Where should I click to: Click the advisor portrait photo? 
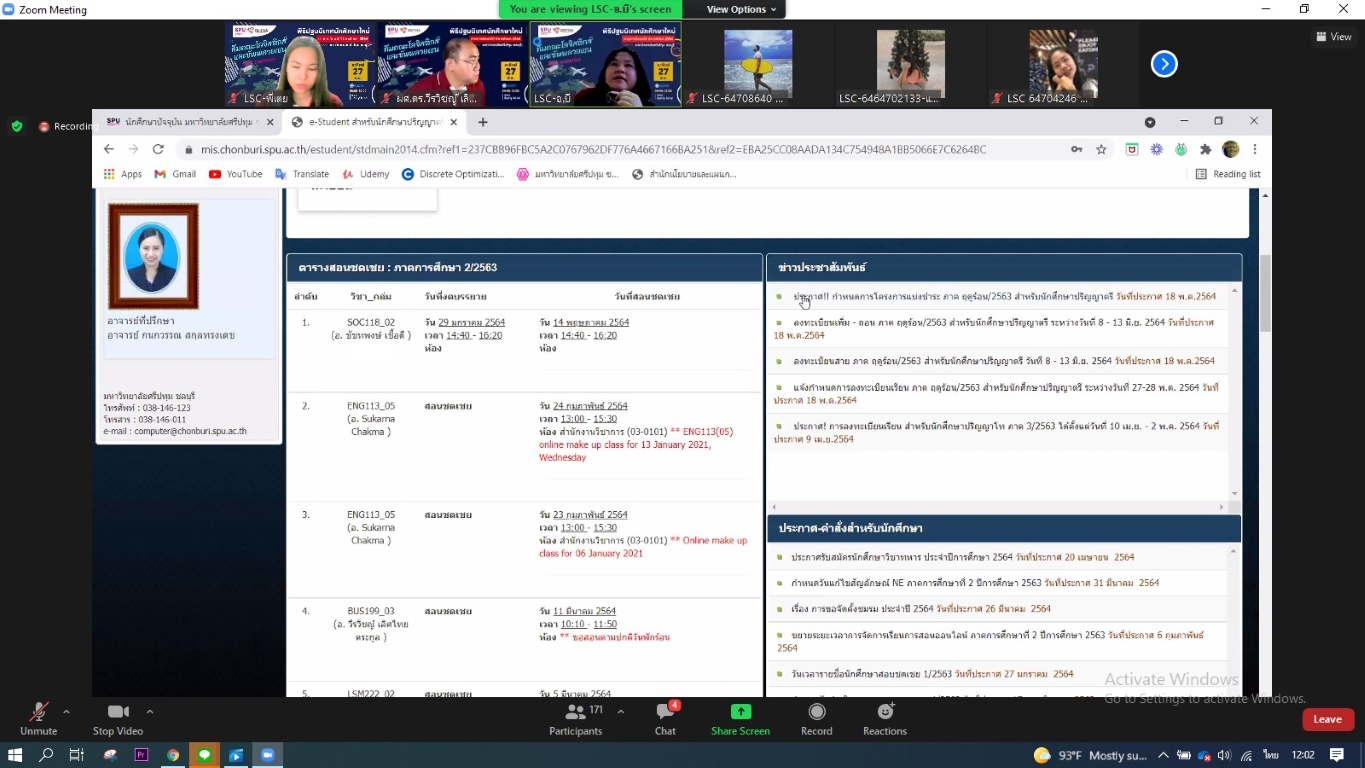153,257
